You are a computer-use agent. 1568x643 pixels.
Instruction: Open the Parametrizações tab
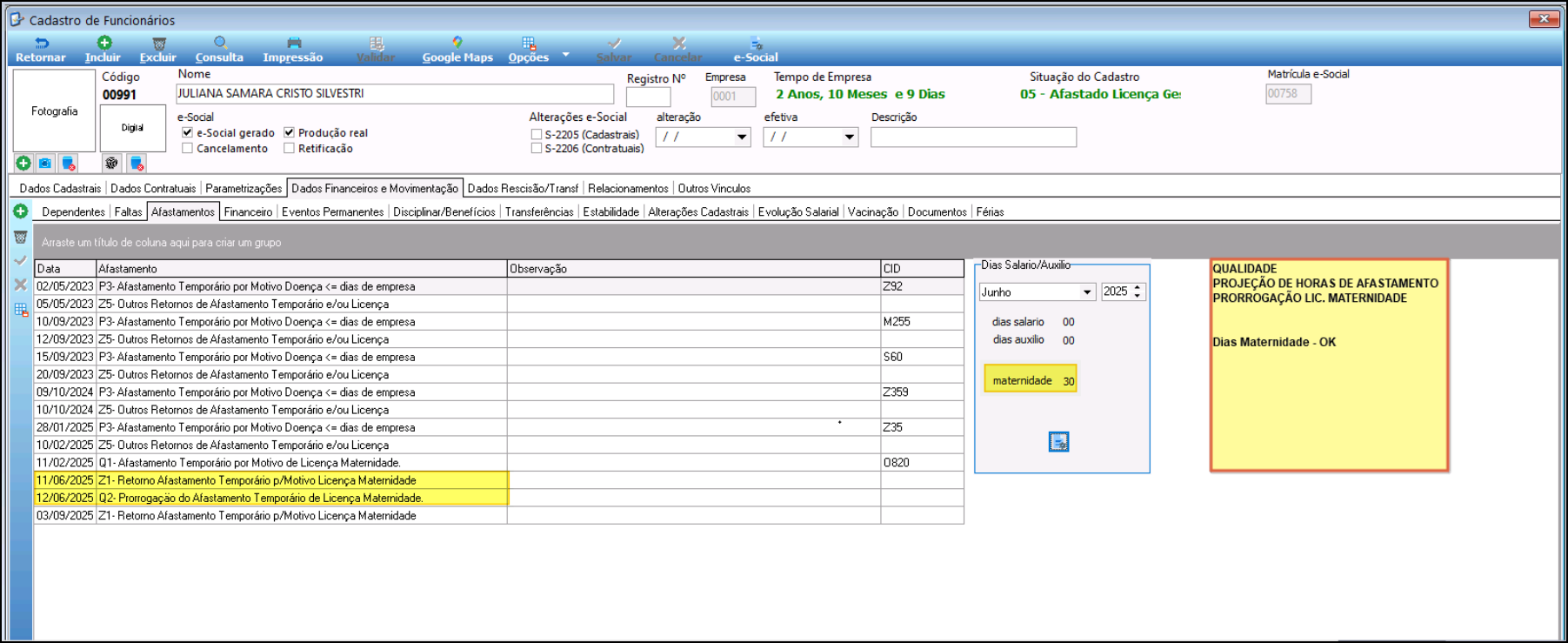244,188
